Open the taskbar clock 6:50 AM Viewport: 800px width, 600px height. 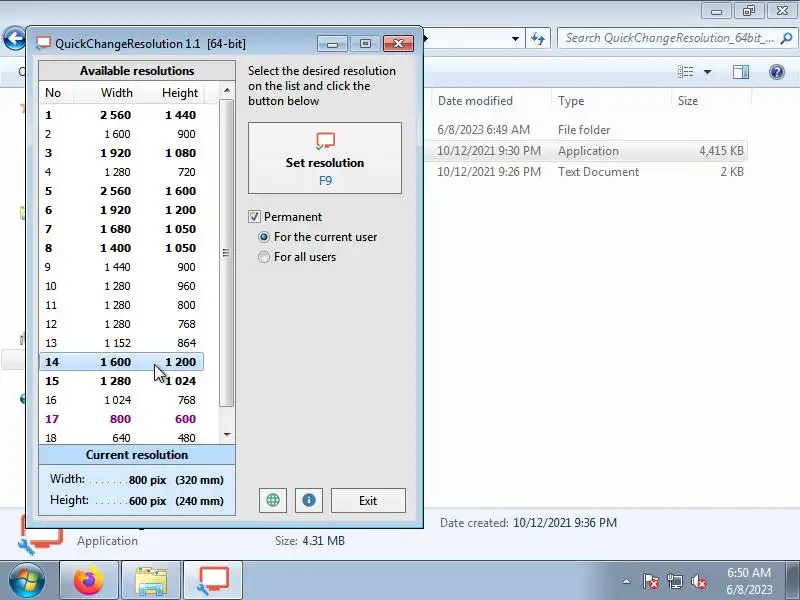[749, 581]
